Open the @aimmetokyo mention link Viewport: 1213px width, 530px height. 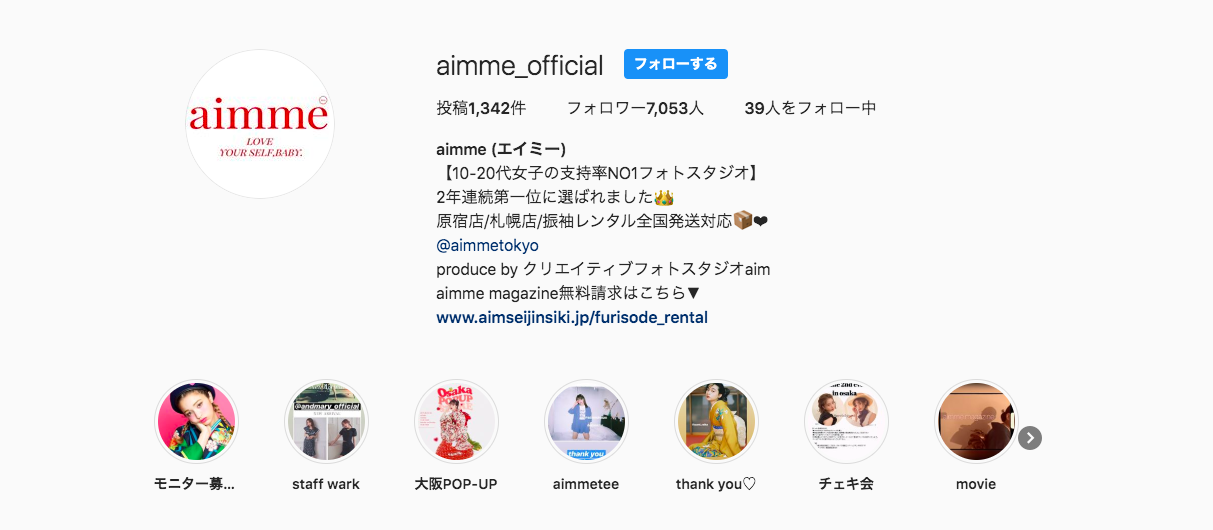pyautogui.click(x=488, y=245)
